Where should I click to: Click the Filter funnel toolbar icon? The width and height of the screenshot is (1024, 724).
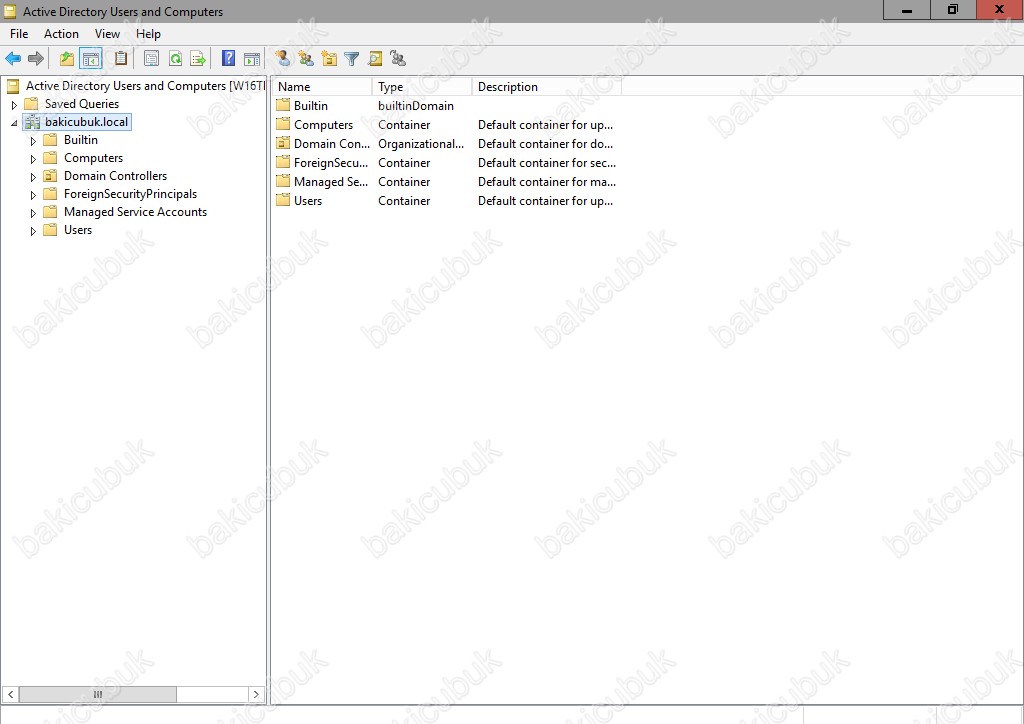(x=351, y=59)
